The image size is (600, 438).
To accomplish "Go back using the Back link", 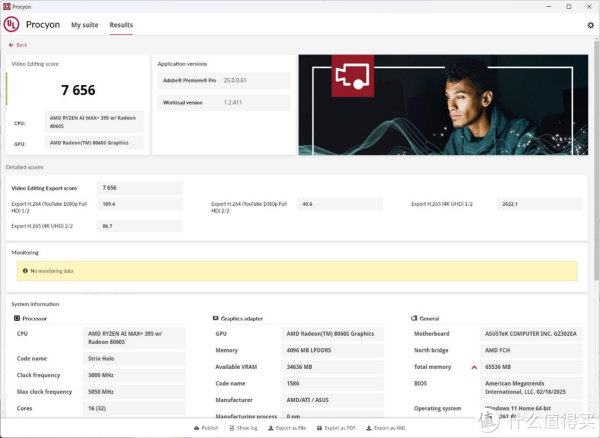I will coord(21,45).
